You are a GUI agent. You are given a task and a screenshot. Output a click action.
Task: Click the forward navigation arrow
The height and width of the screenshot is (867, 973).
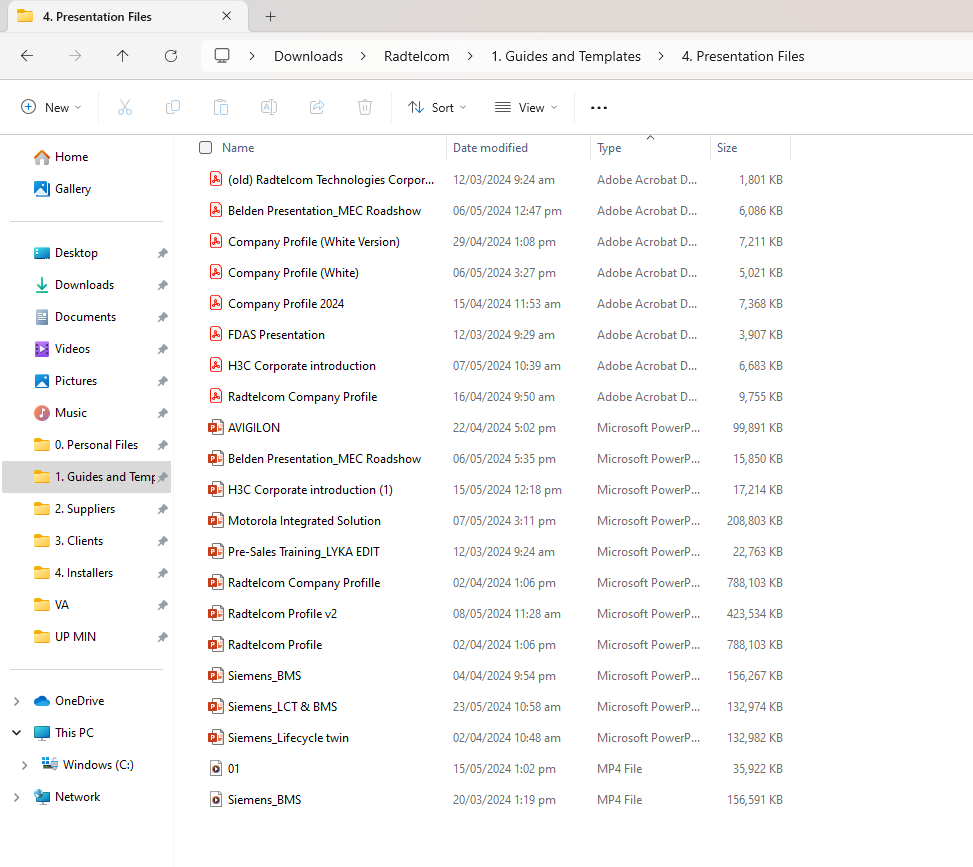[74, 56]
